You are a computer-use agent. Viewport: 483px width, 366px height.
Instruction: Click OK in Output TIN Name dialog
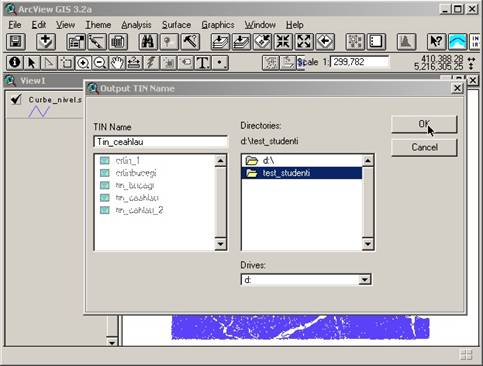coord(424,124)
